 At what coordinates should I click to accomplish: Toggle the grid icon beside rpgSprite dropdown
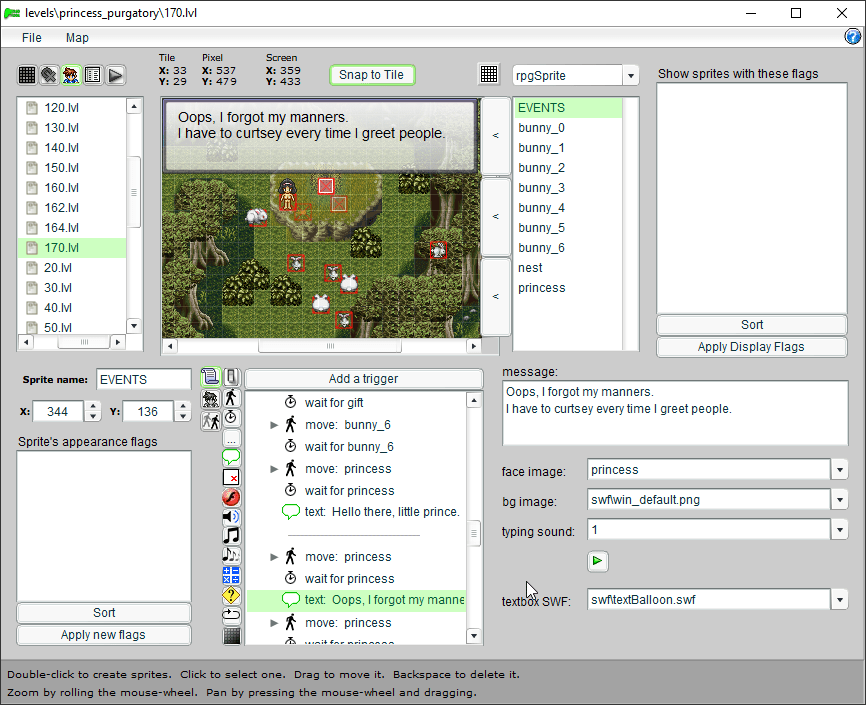(x=489, y=75)
